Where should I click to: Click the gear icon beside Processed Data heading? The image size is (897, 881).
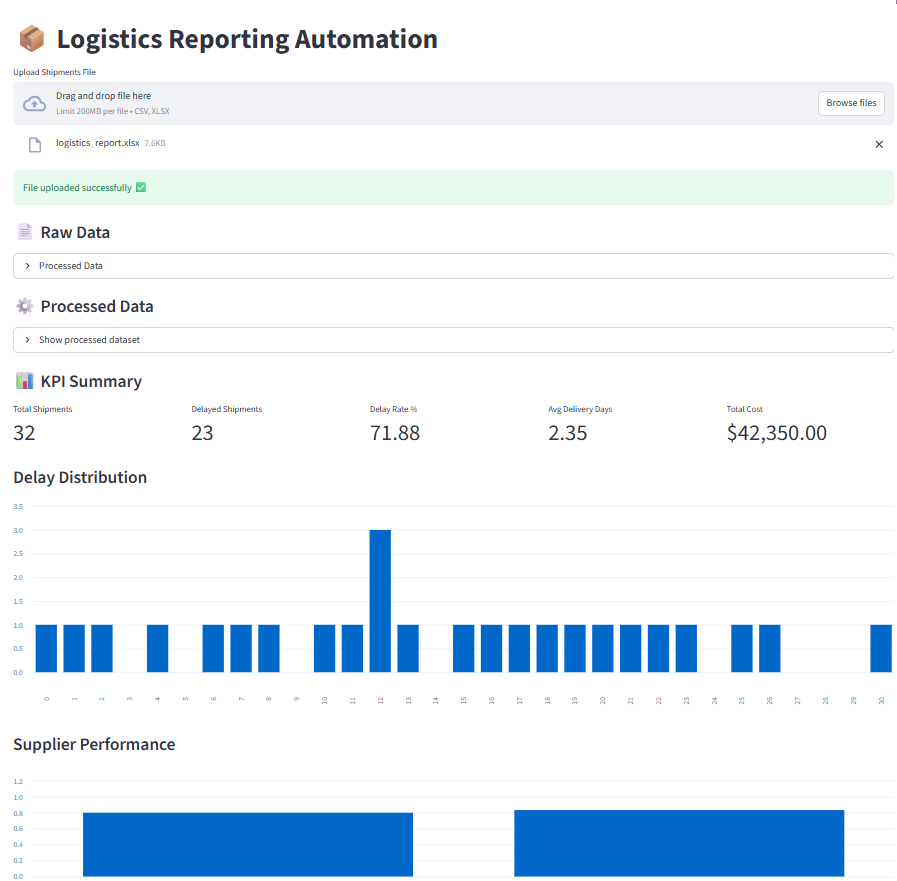pyautogui.click(x=23, y=306)
